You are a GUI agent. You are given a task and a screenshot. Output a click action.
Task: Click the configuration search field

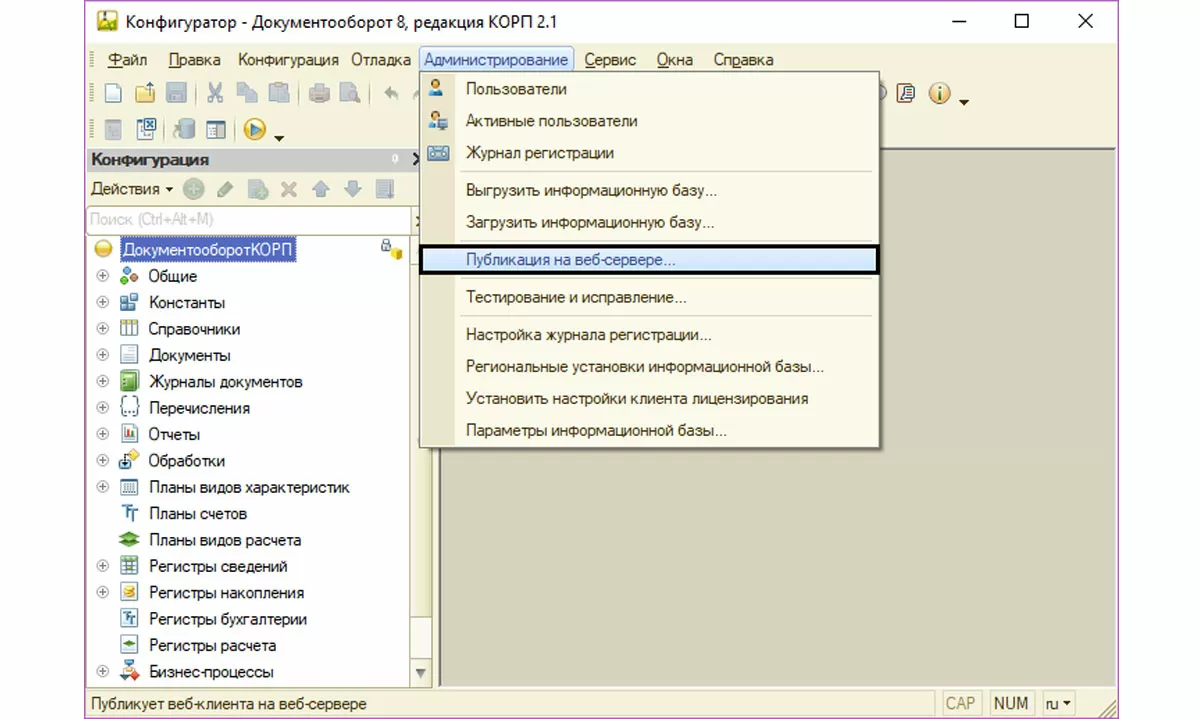point(249,219)
